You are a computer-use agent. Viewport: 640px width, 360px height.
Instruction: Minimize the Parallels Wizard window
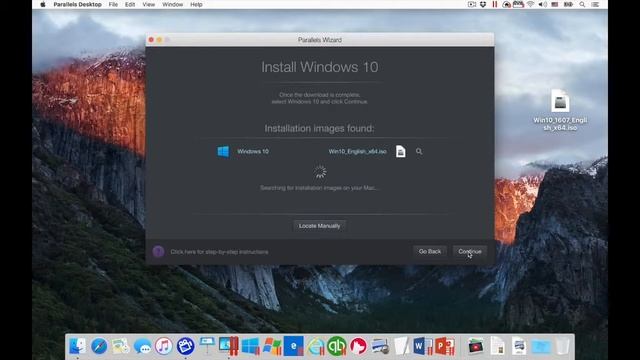click(x=159, y=40)
